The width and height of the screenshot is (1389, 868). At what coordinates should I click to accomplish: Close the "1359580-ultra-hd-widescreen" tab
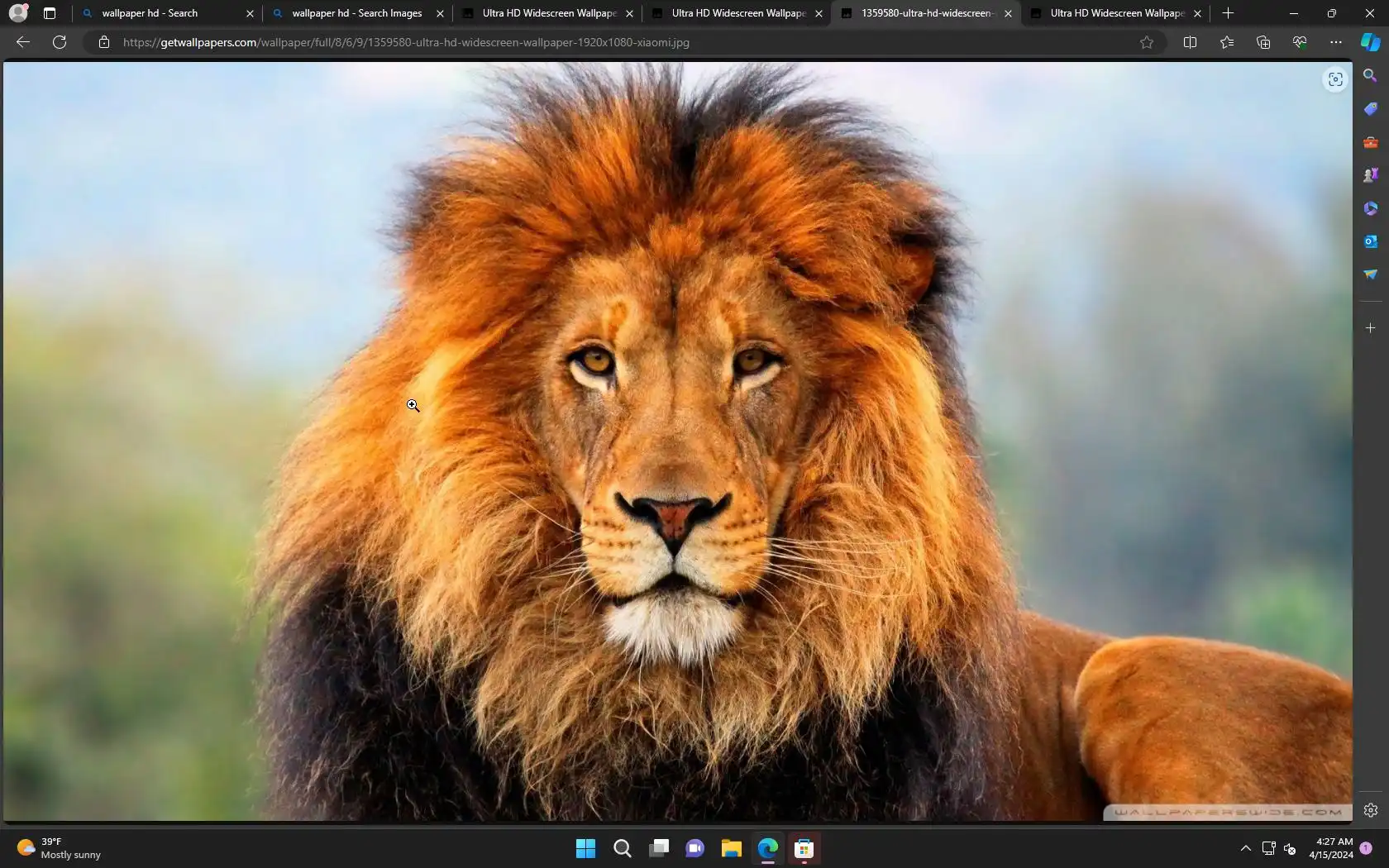1008,13
